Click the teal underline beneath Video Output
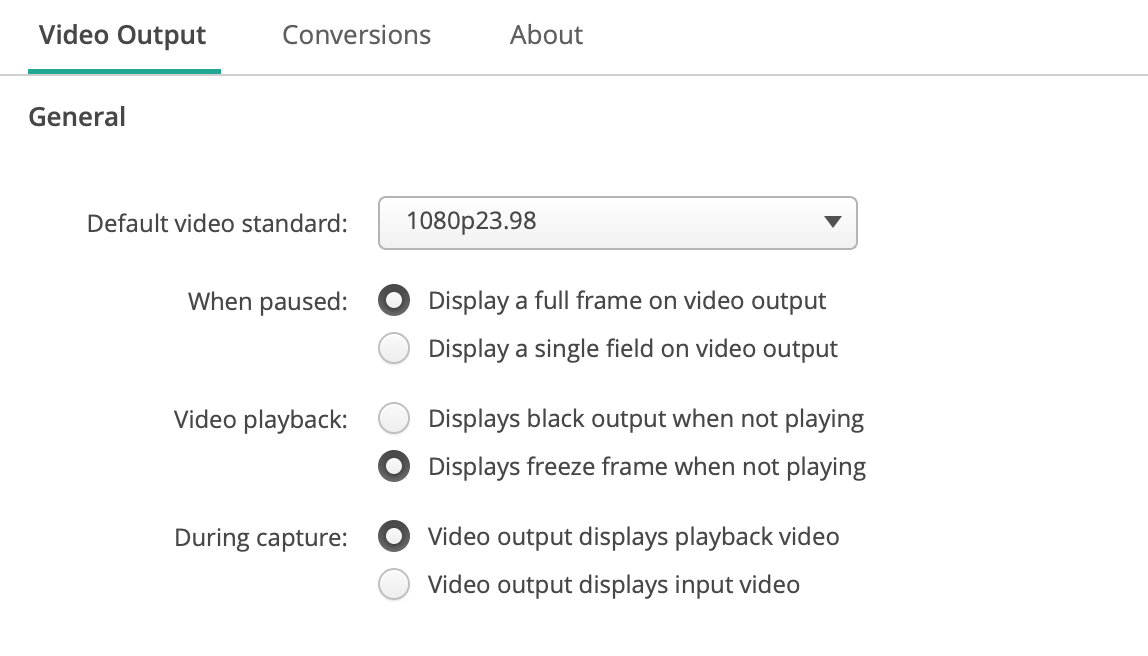This screenshot has height=656, width=1148. [124, 70]
